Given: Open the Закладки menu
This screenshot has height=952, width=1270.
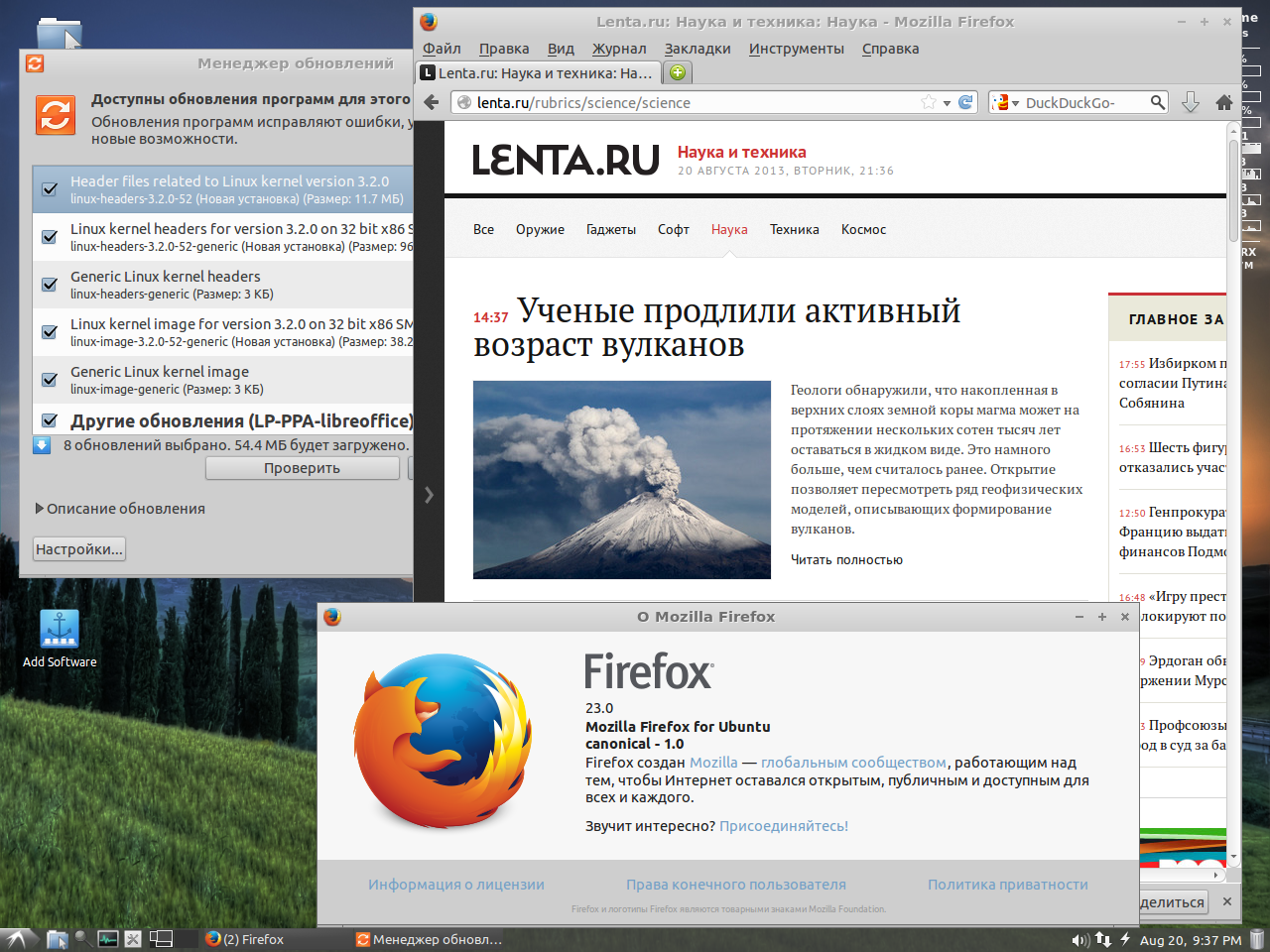Looking at the screenshot, I should click(x=698, y=49).
